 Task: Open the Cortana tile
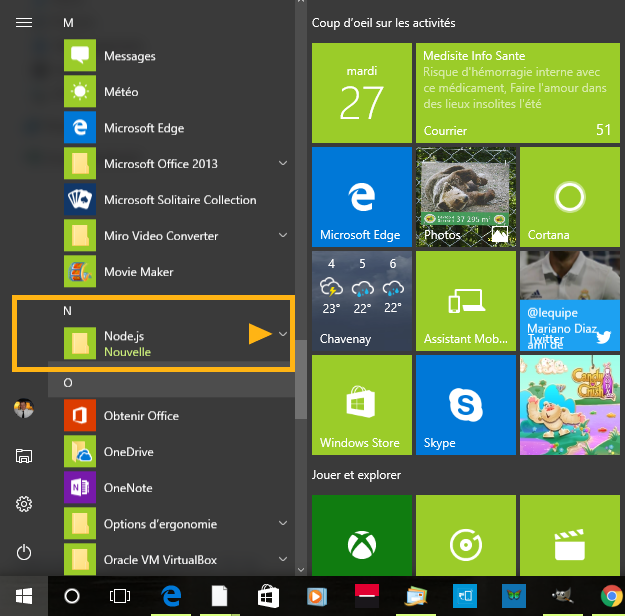(570, 197)
